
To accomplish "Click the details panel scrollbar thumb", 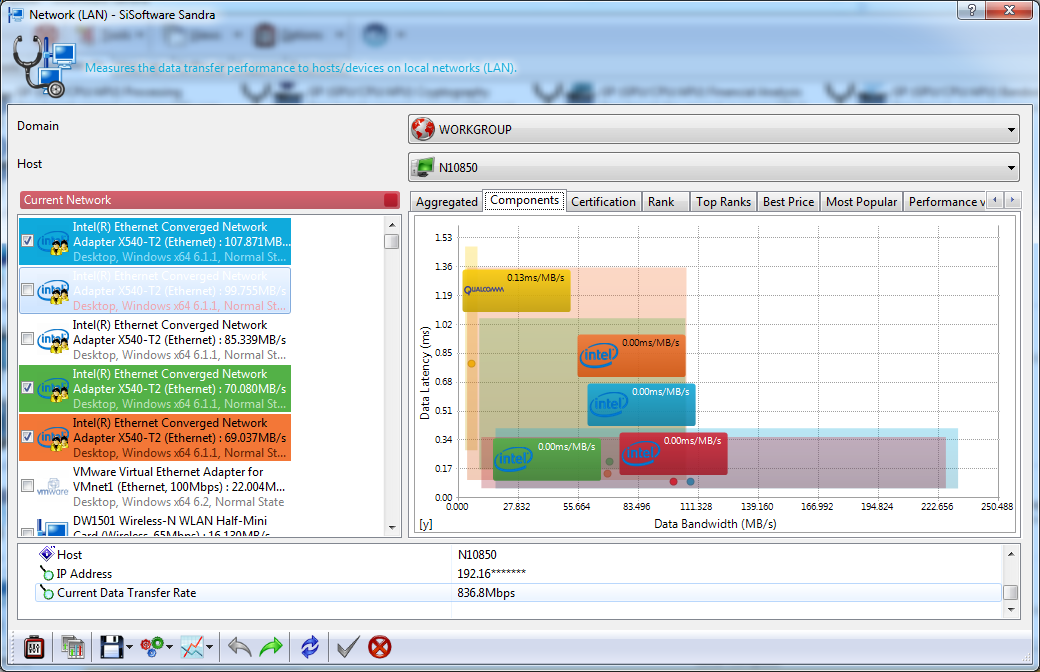I will [1010, 592].
